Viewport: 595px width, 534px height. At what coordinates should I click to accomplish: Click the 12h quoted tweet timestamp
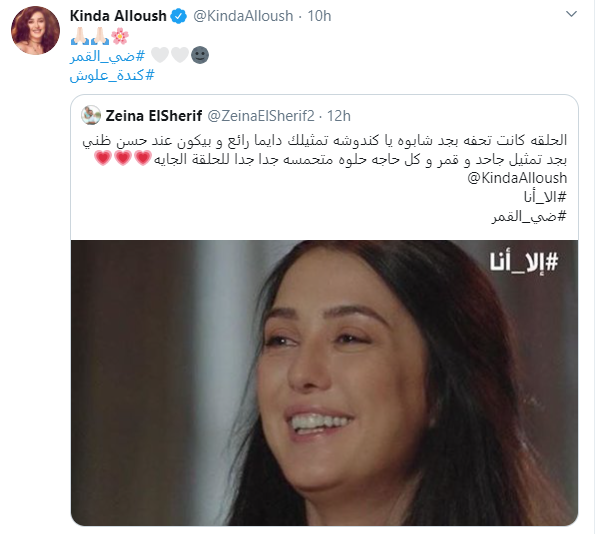pos(339,116)
